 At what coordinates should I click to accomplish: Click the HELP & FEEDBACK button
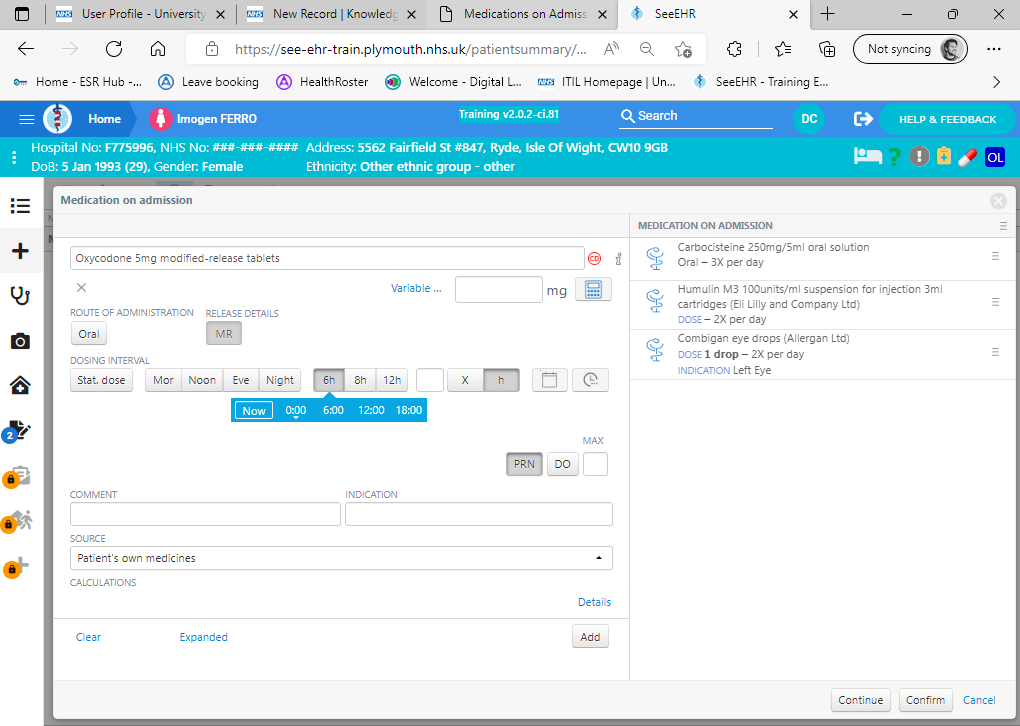pyautogui.click(x=947, y=119)
